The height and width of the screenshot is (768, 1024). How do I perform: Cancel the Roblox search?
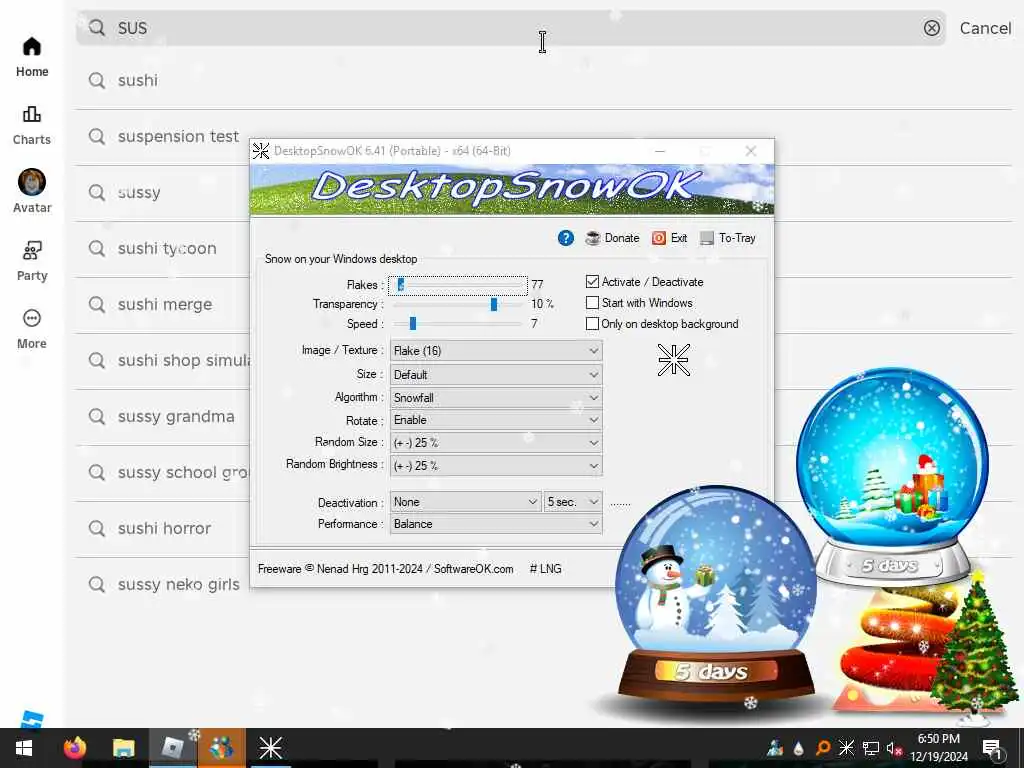pyautogui.click(x=985, y=28)
